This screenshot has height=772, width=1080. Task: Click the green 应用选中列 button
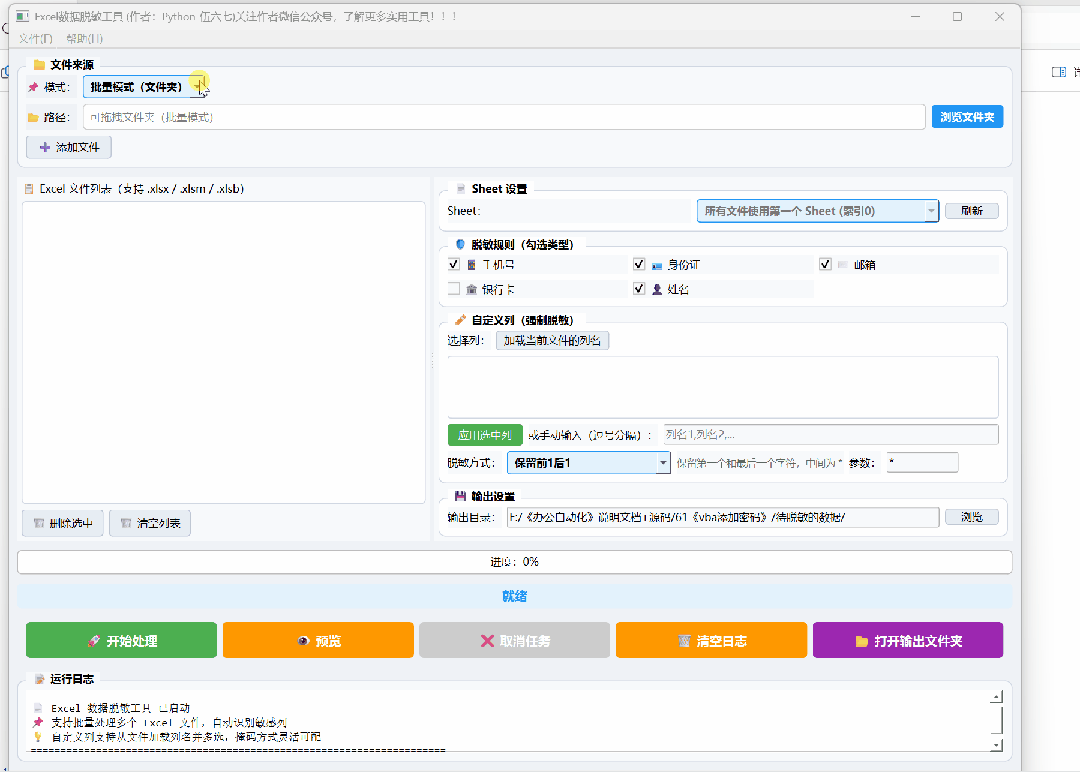pos(485,435)
